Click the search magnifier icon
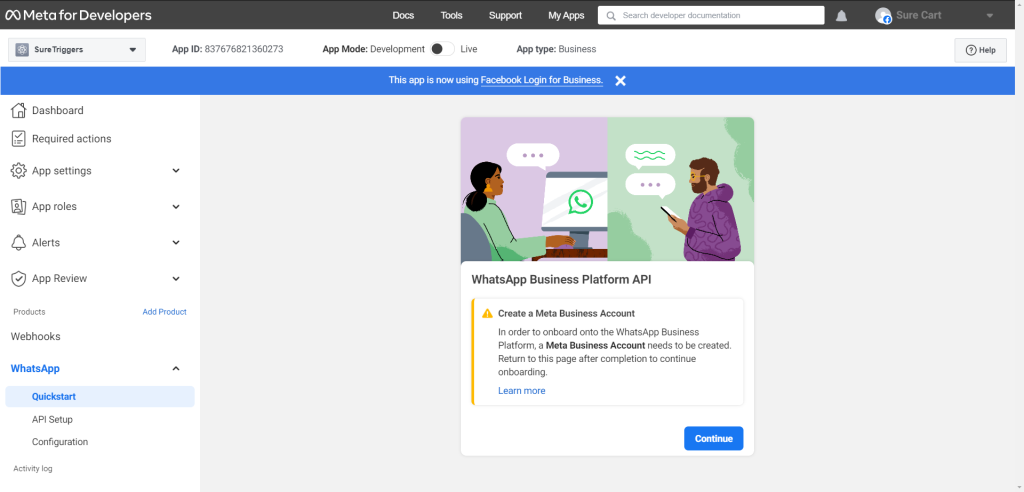Viewport: 1024px width, 492px height. pyautogui.click(x=611, y=16)
